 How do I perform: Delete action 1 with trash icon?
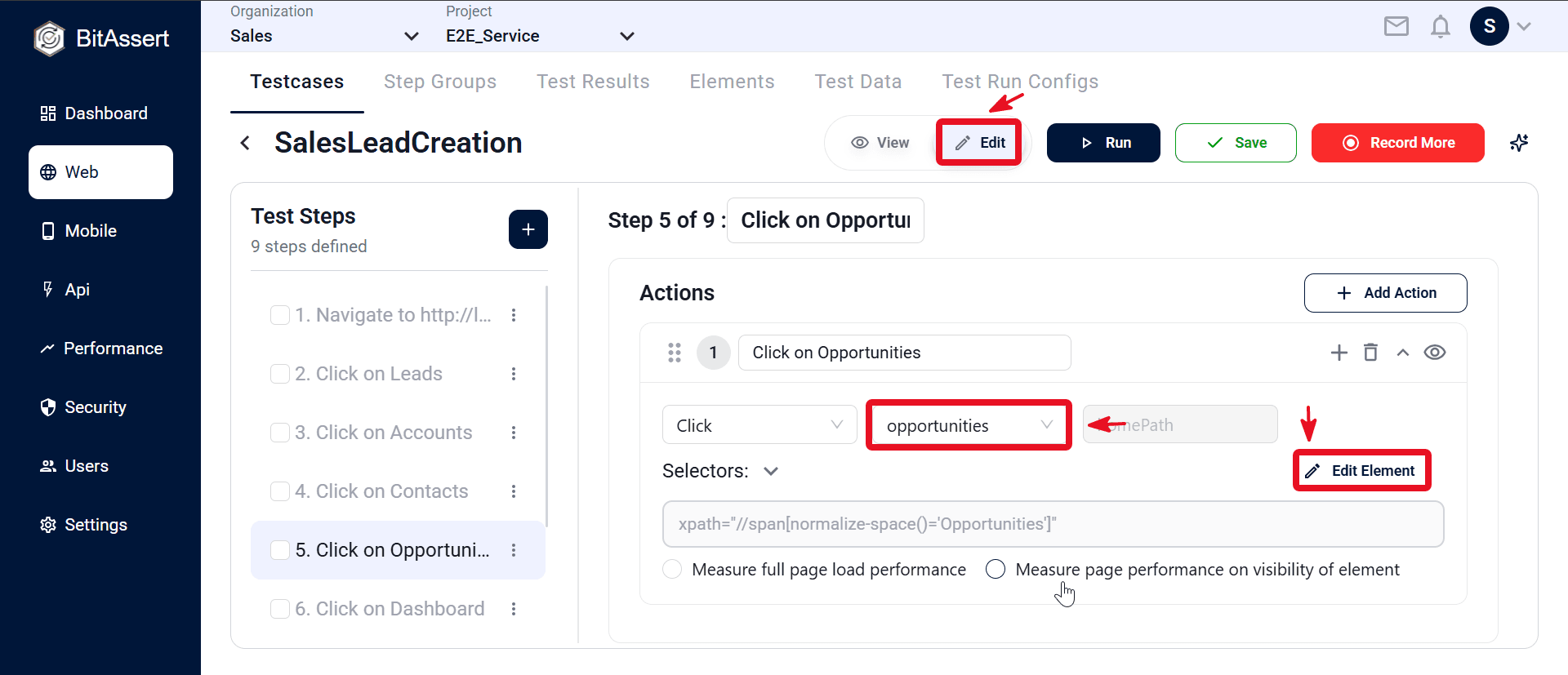pos(1370,353)
